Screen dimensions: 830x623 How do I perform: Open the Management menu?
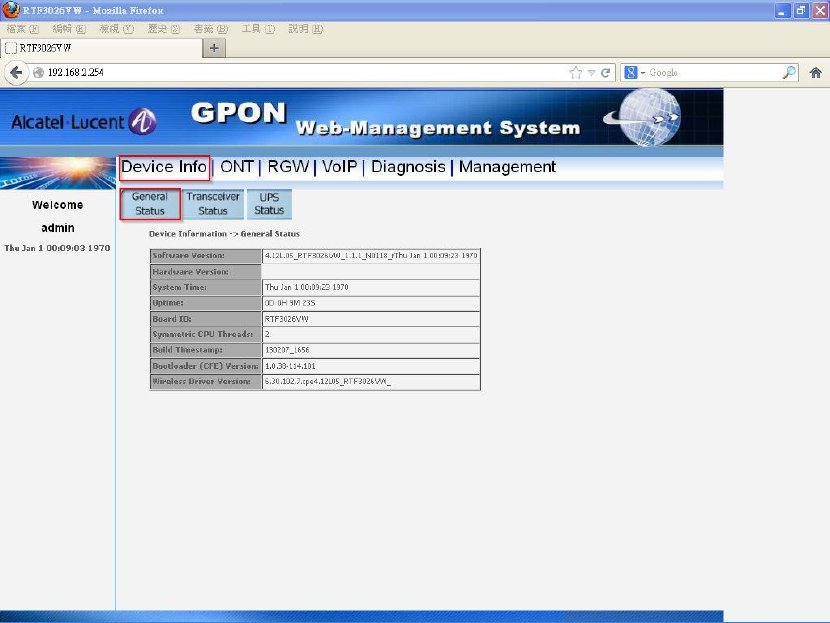pyautogui.click(x=507, y=167)
